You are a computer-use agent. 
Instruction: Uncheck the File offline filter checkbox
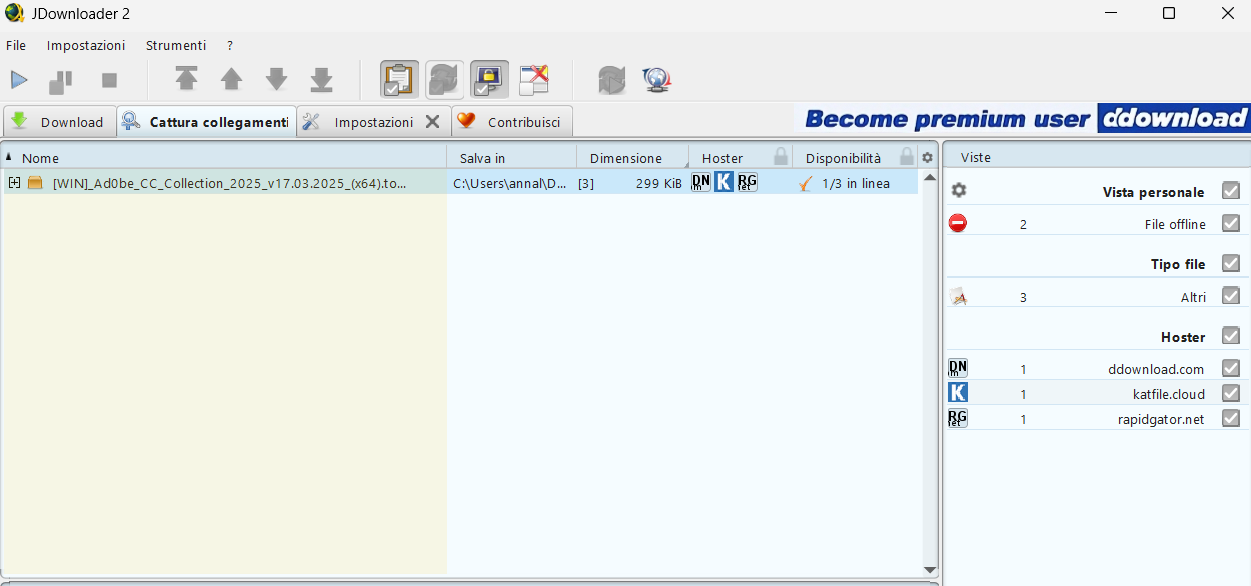tap(1231, 224)
